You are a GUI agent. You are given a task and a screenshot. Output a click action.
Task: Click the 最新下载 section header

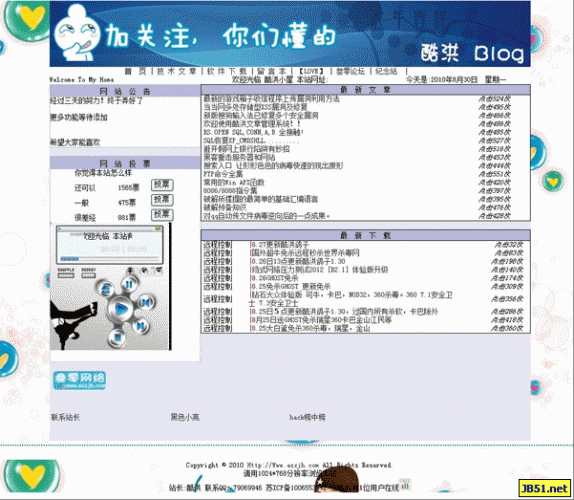click(365, 235)
